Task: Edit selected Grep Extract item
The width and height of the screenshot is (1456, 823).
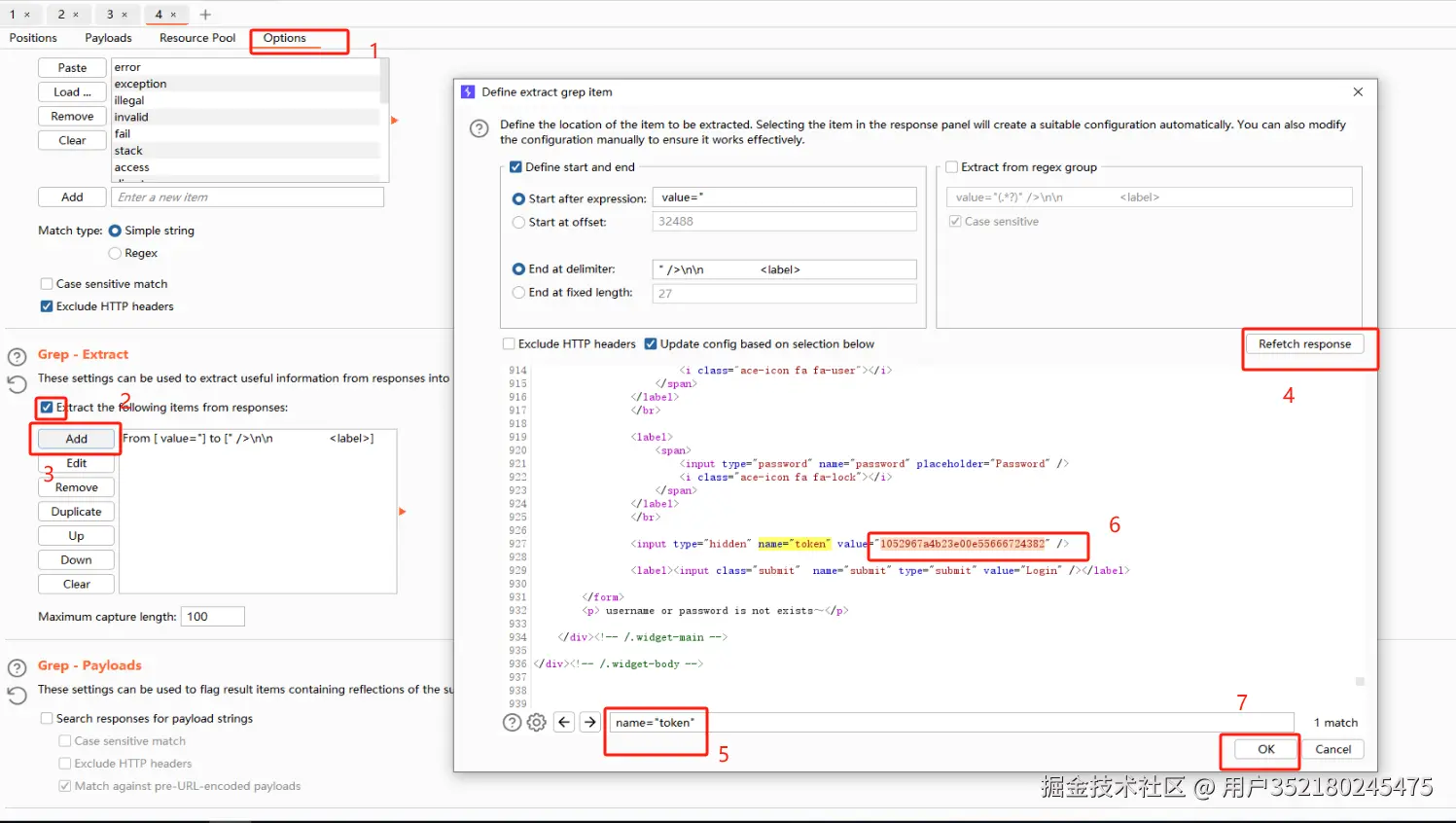Action: tap(76, 464)
